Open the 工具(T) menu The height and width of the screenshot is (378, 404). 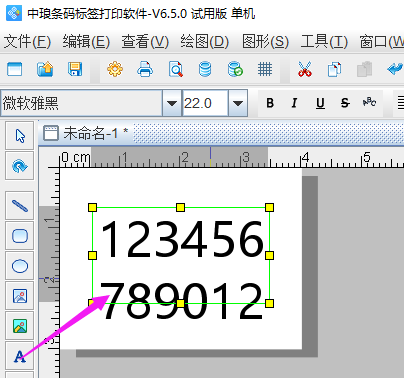tap(324, 42)
